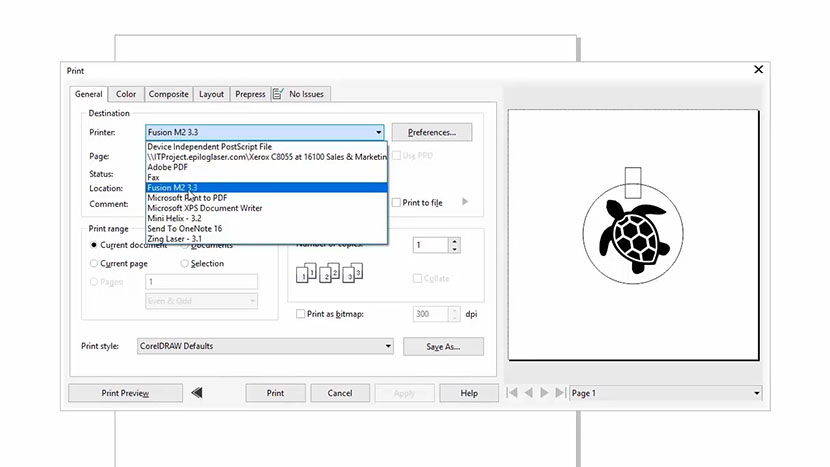Click the next page arrow in preview

[544, 393]
